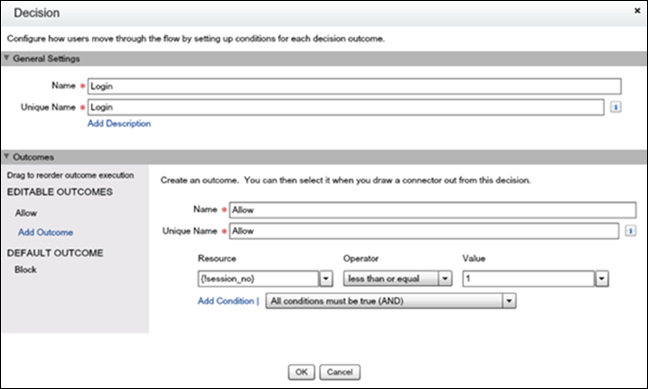Open the Resource dropdown arrow
Image resolution: width=648 pixels, height=389 pixels.
coord(326,279)
